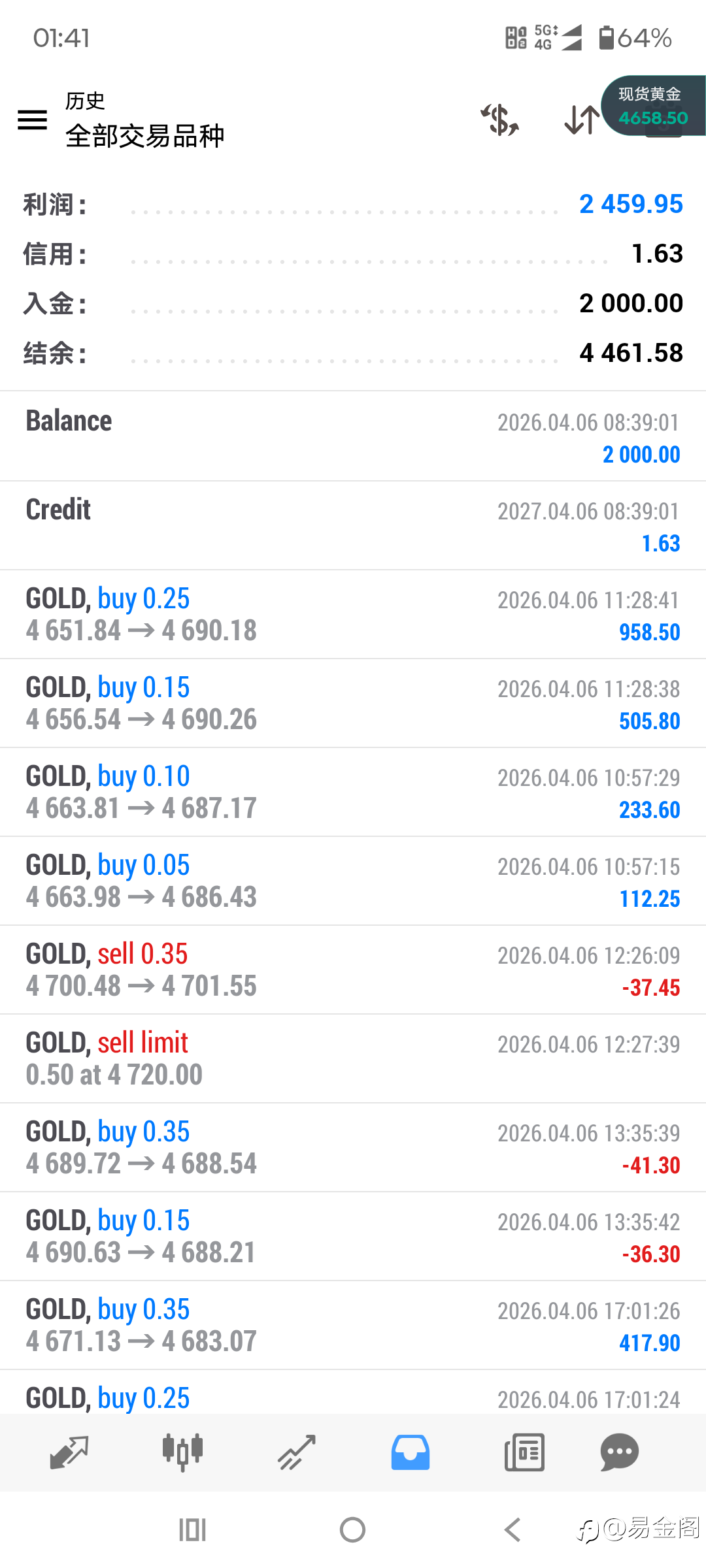Tap the profit value 2 459.95
The height and width of the screenshot is (1568, 706).
(630, 204)
